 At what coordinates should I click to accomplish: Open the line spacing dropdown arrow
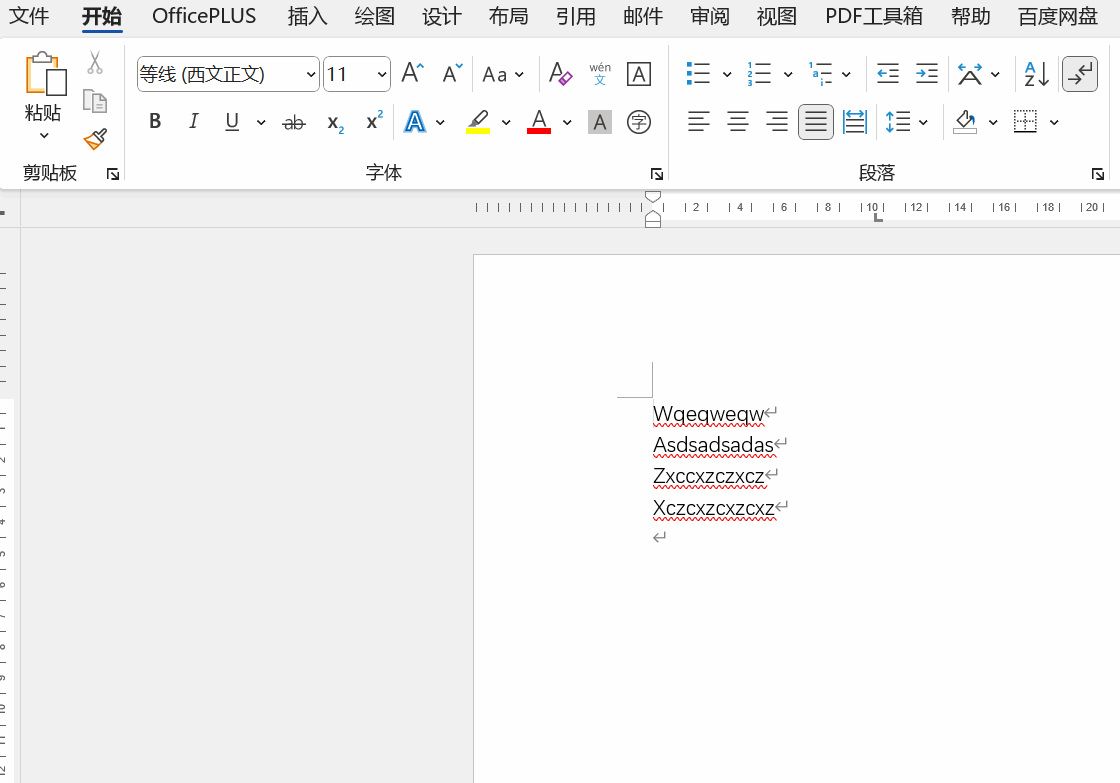pyautogui.click(x=923, y=122)
